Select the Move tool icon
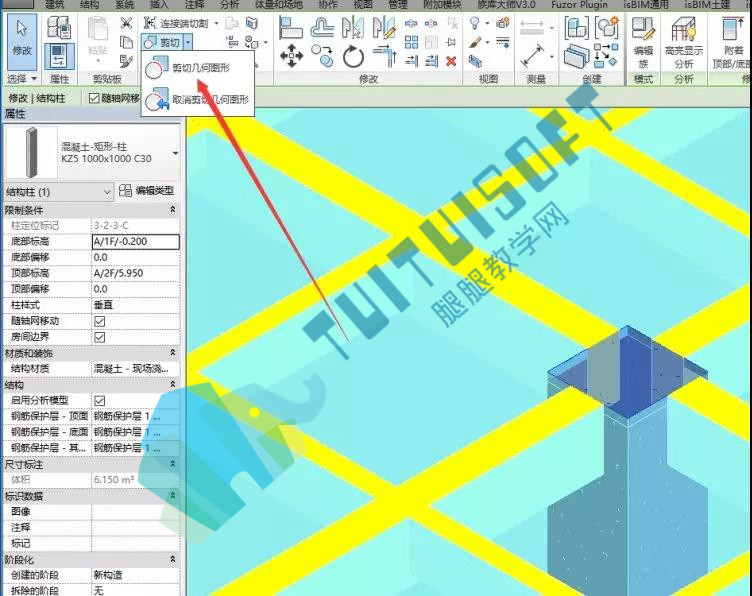This screenshot has height=596, width=752. (291, 56)
